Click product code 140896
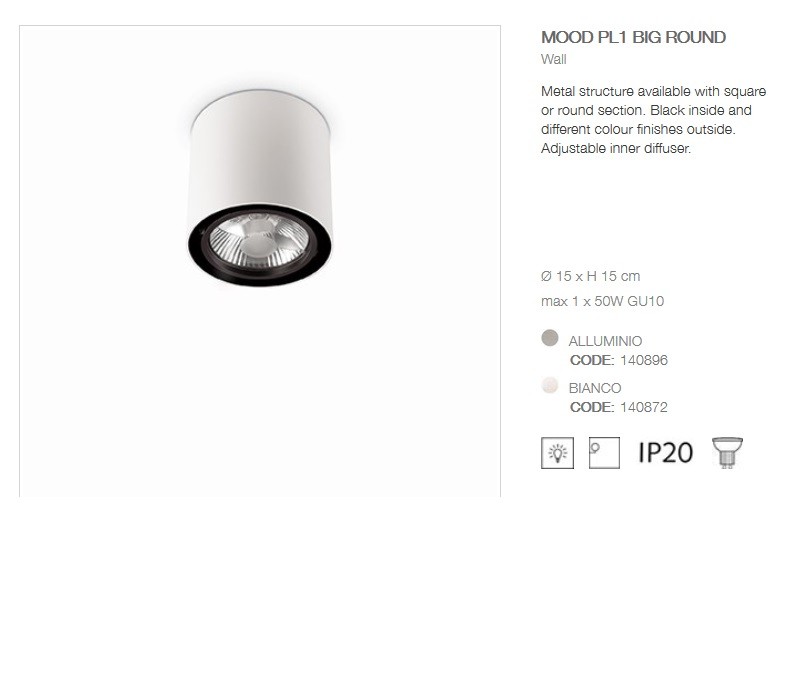The height and width of the screenshot is (684, 796). click(644, 360)
